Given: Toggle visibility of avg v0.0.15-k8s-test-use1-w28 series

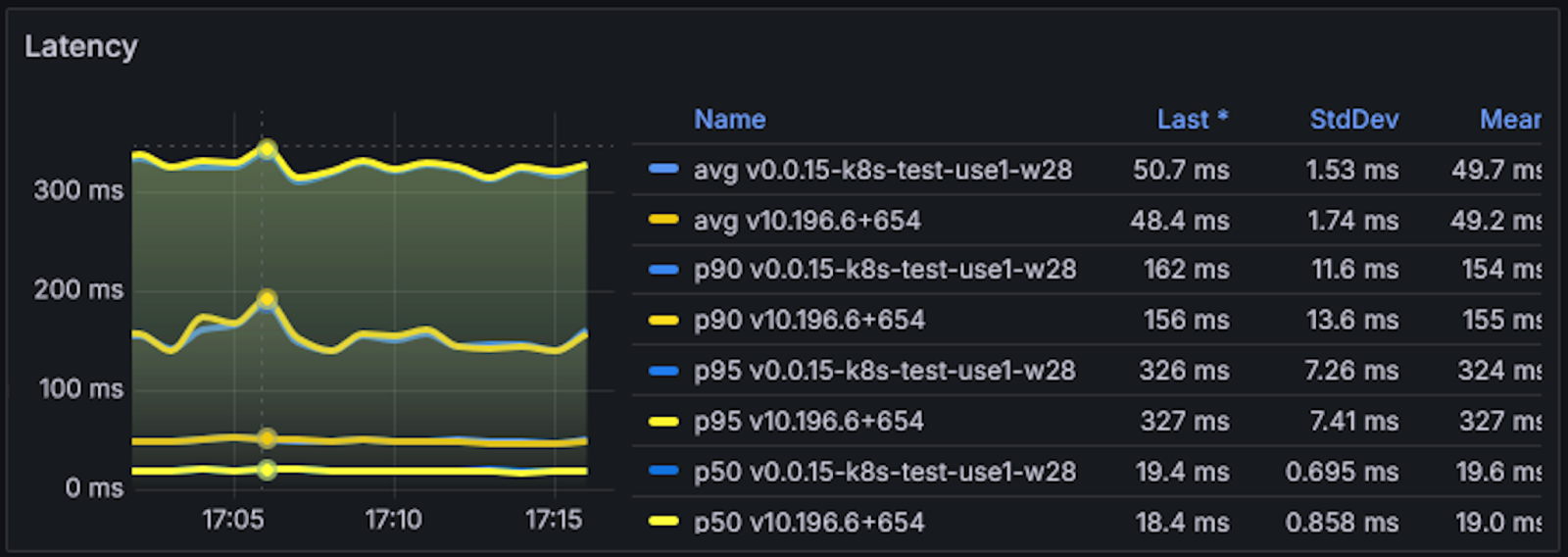Looking at the screenshot, I should pos(882,170).
